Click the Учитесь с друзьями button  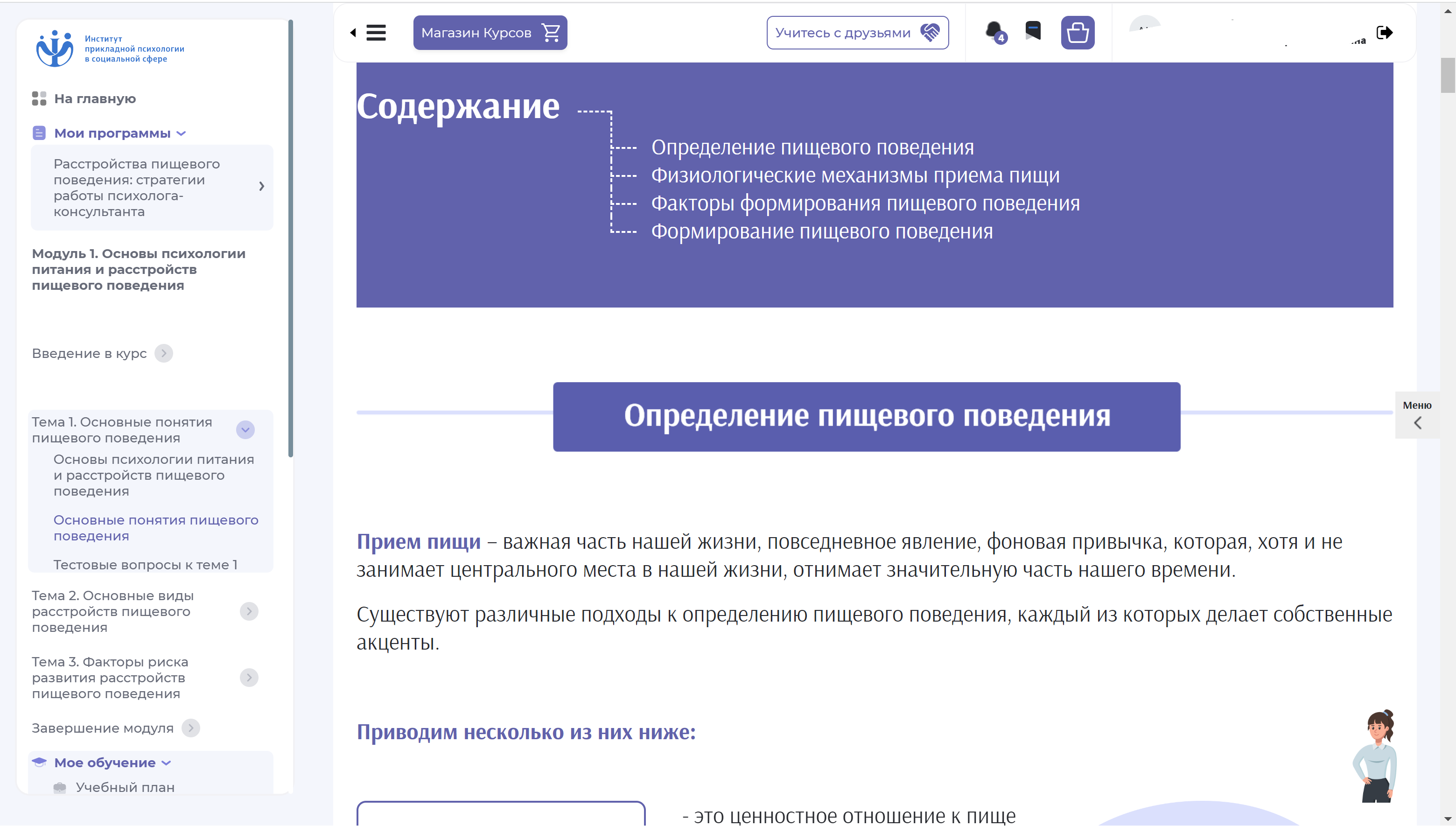[x=857, y=33]
